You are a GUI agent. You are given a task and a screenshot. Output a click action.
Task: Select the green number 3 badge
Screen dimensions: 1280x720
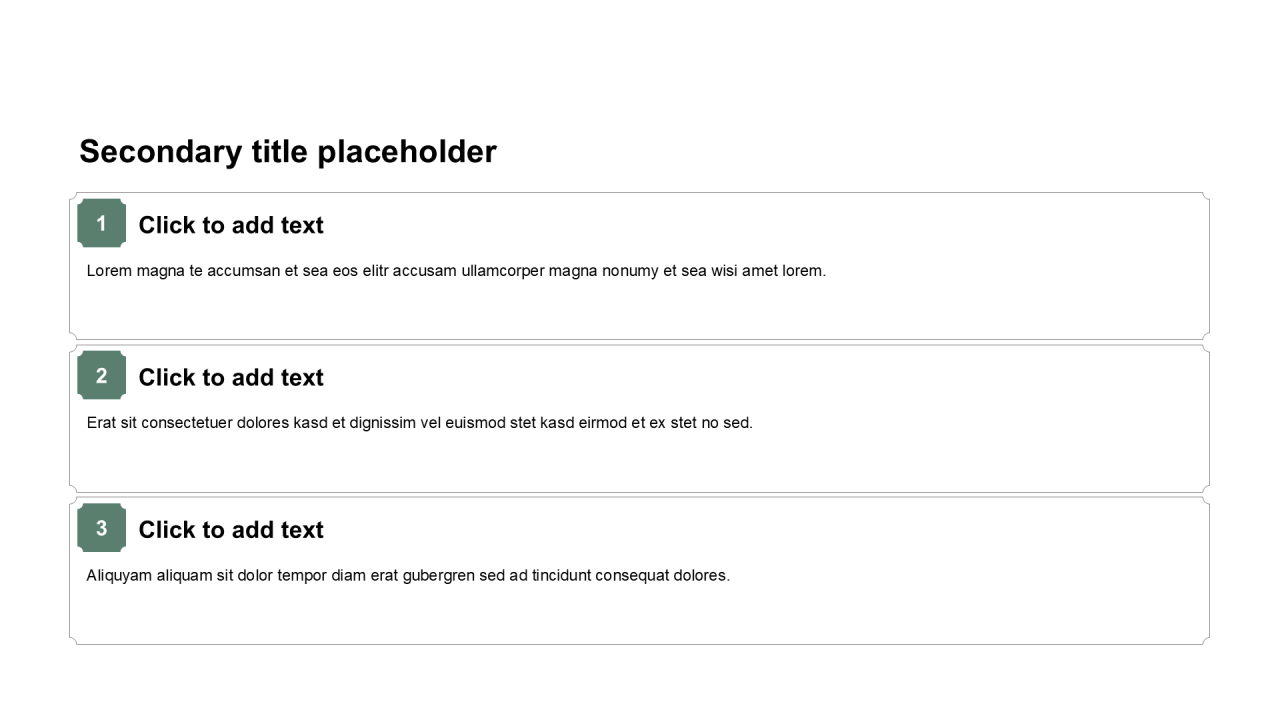coord(101,528)
